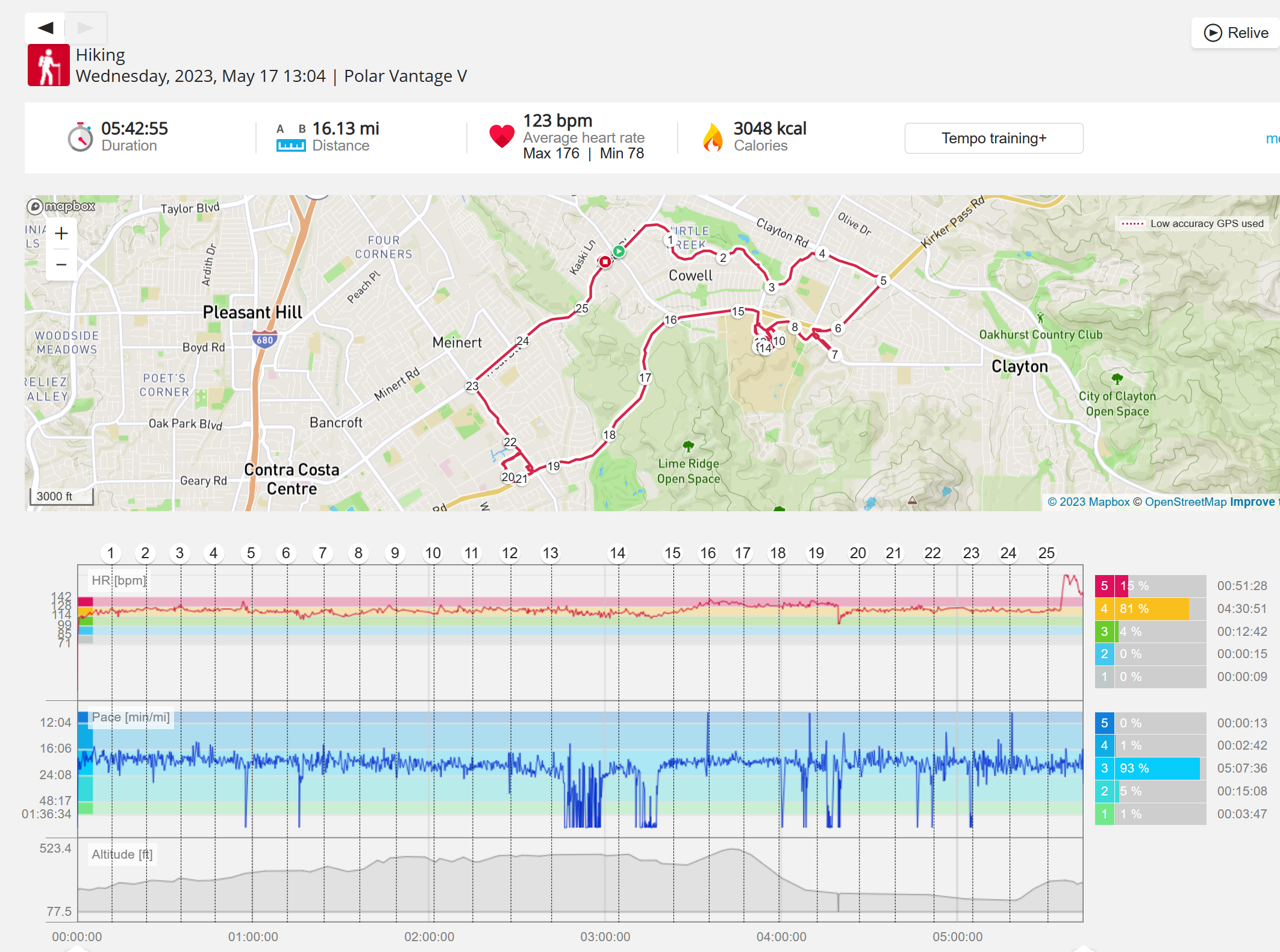Viewport: 1280px width, 952px height.
Task: Click mile marker 17 on map
Action: 645,378
